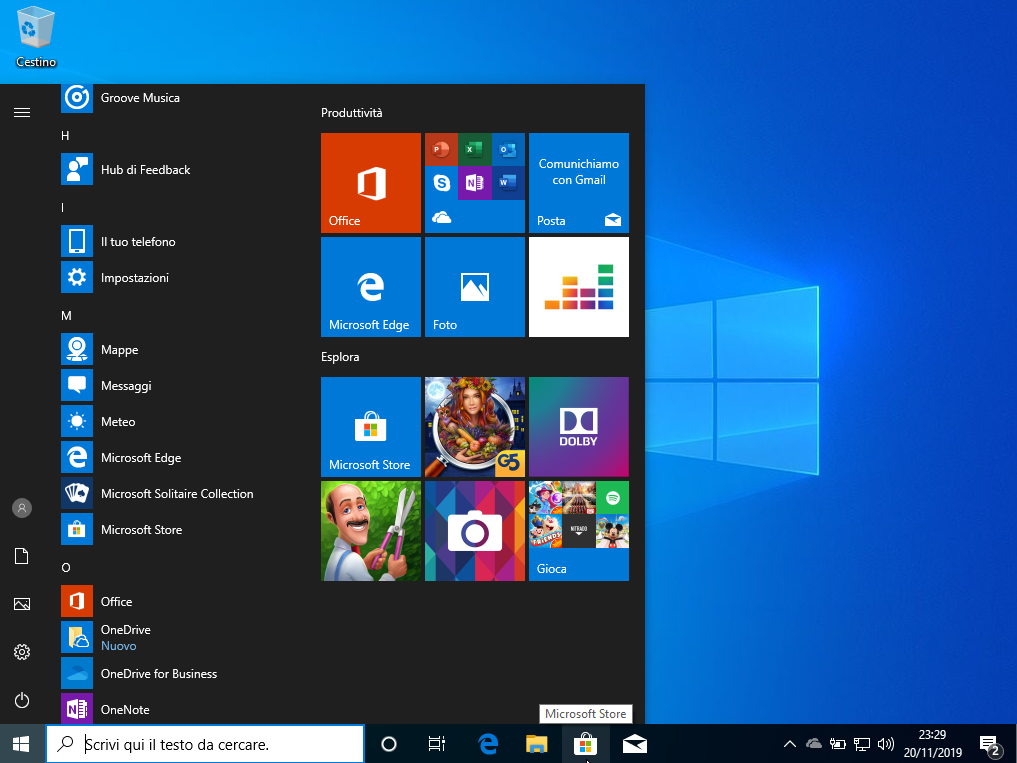Image resolution: width=1017 pixels, height=763 pixels.
Task: Open Excel in the Office apps tile
Action: click(475, 150)
